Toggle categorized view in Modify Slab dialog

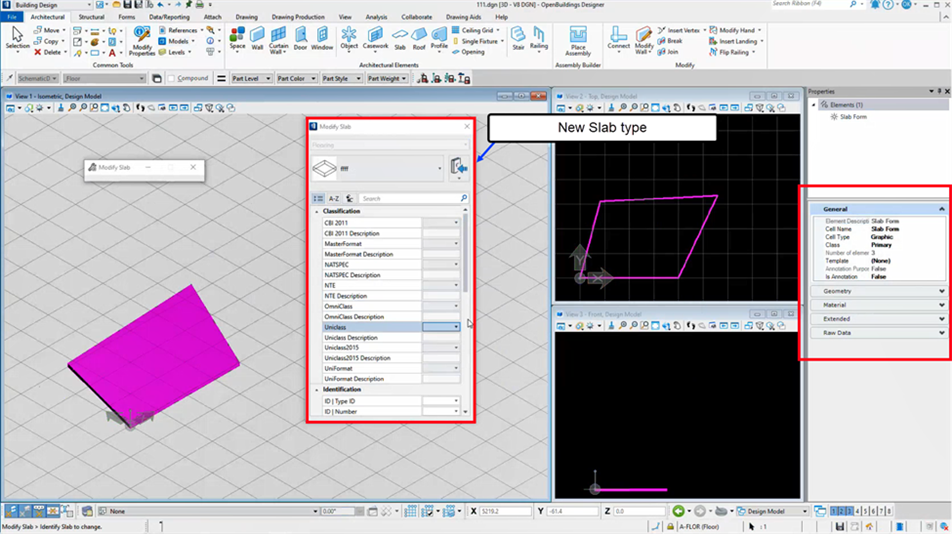[318, 198]
